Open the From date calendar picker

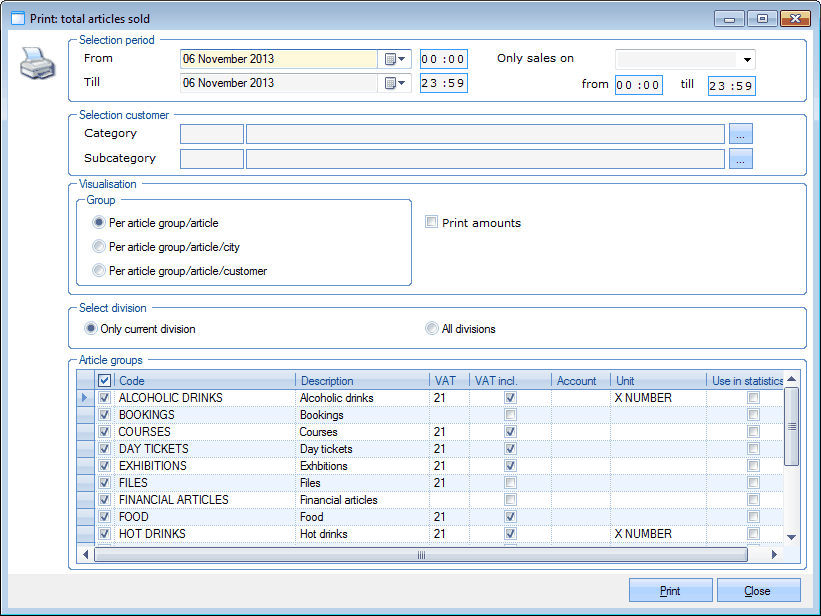(395, 59)
